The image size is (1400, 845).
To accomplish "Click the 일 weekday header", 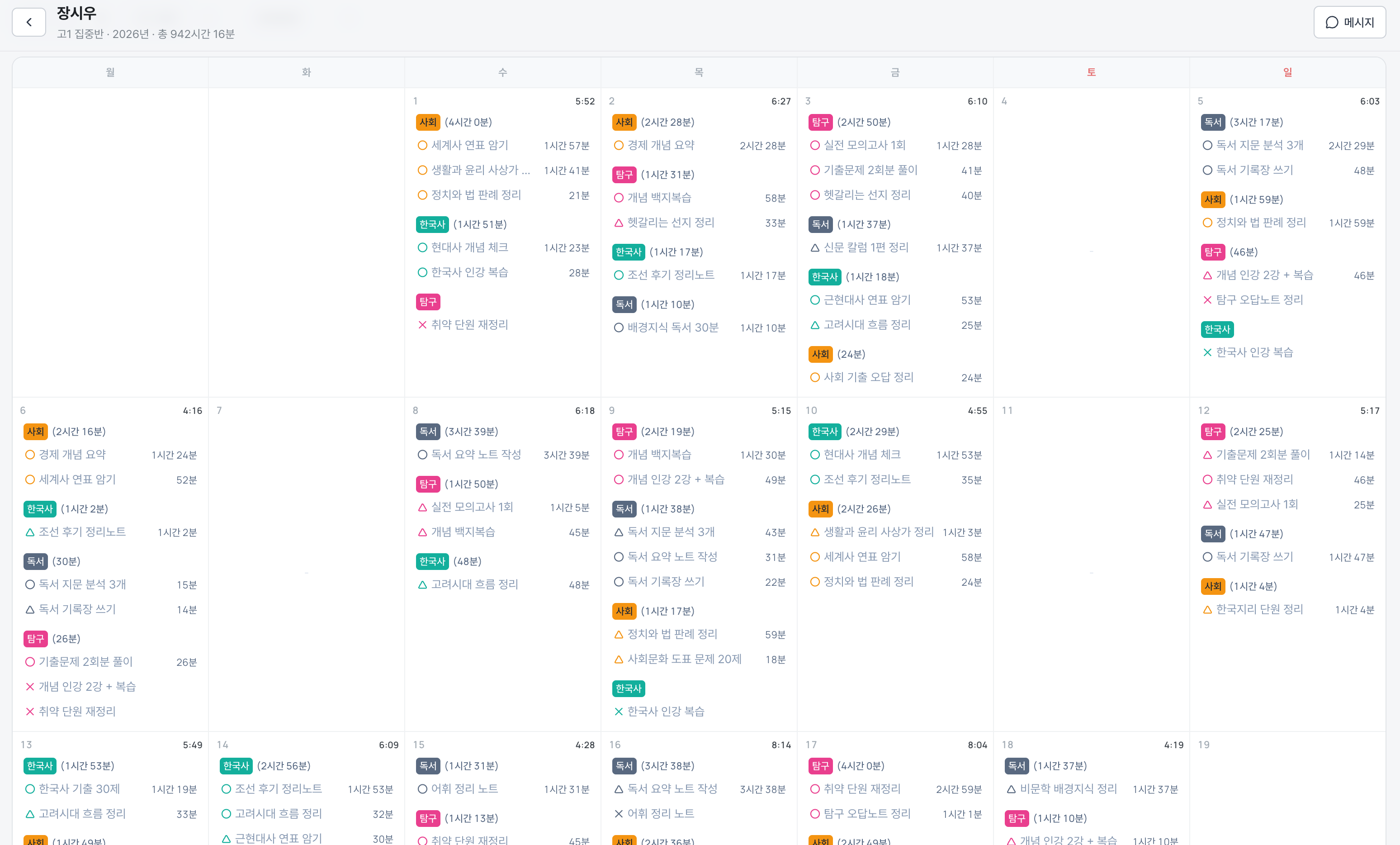I will pos(1287,72).
